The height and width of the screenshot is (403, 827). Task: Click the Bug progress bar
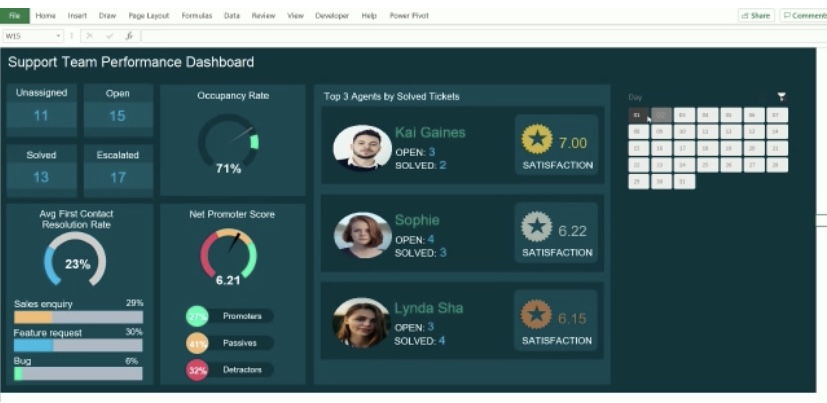78,373
